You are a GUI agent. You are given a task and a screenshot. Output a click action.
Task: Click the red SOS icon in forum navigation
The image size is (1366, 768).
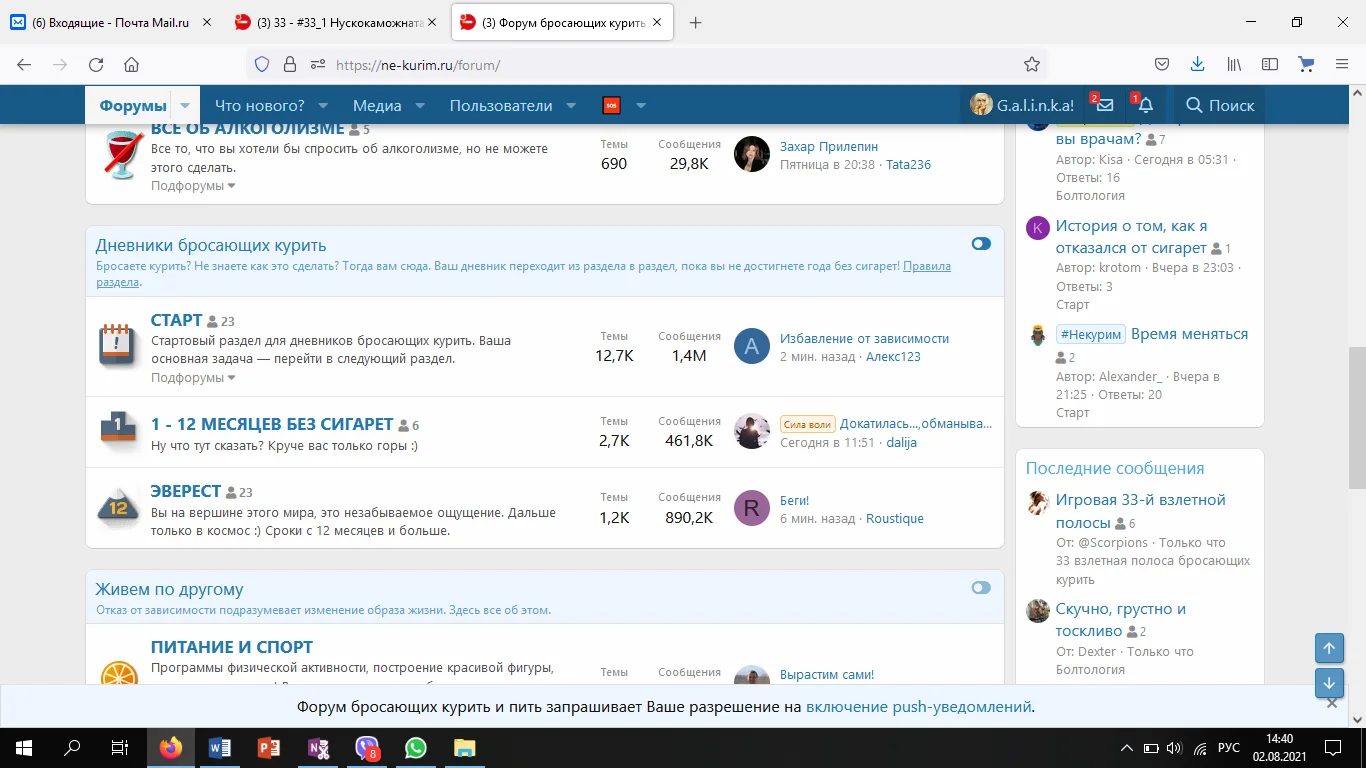coord(611,105)
